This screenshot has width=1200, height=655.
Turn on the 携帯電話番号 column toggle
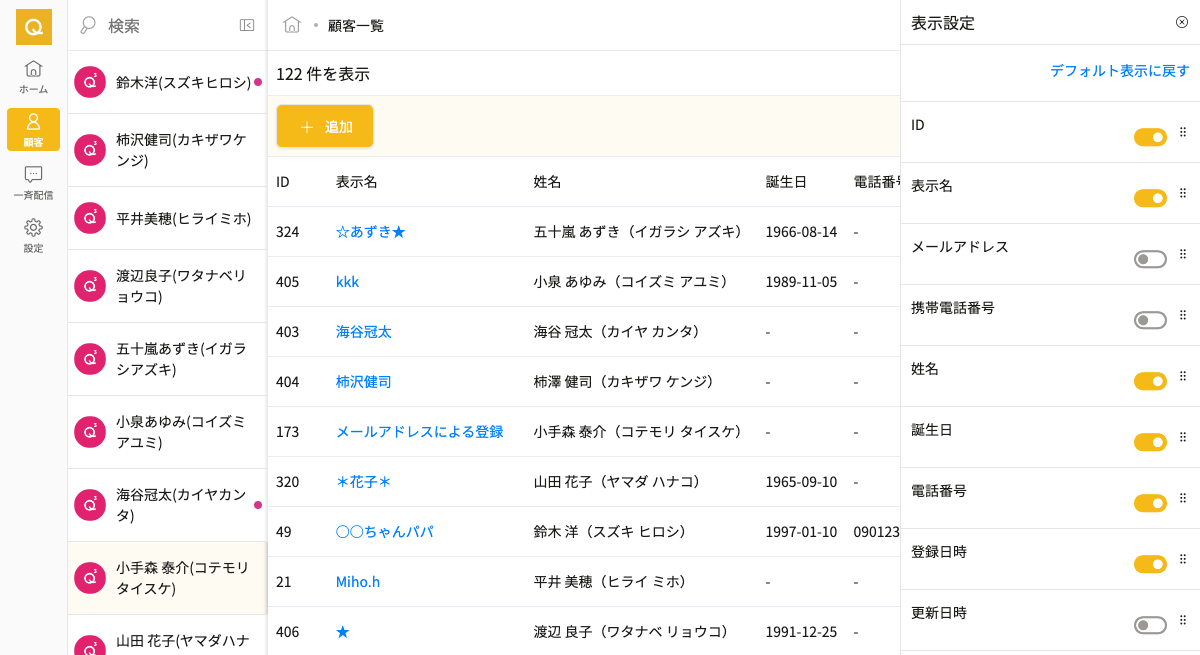(1150, 320)
